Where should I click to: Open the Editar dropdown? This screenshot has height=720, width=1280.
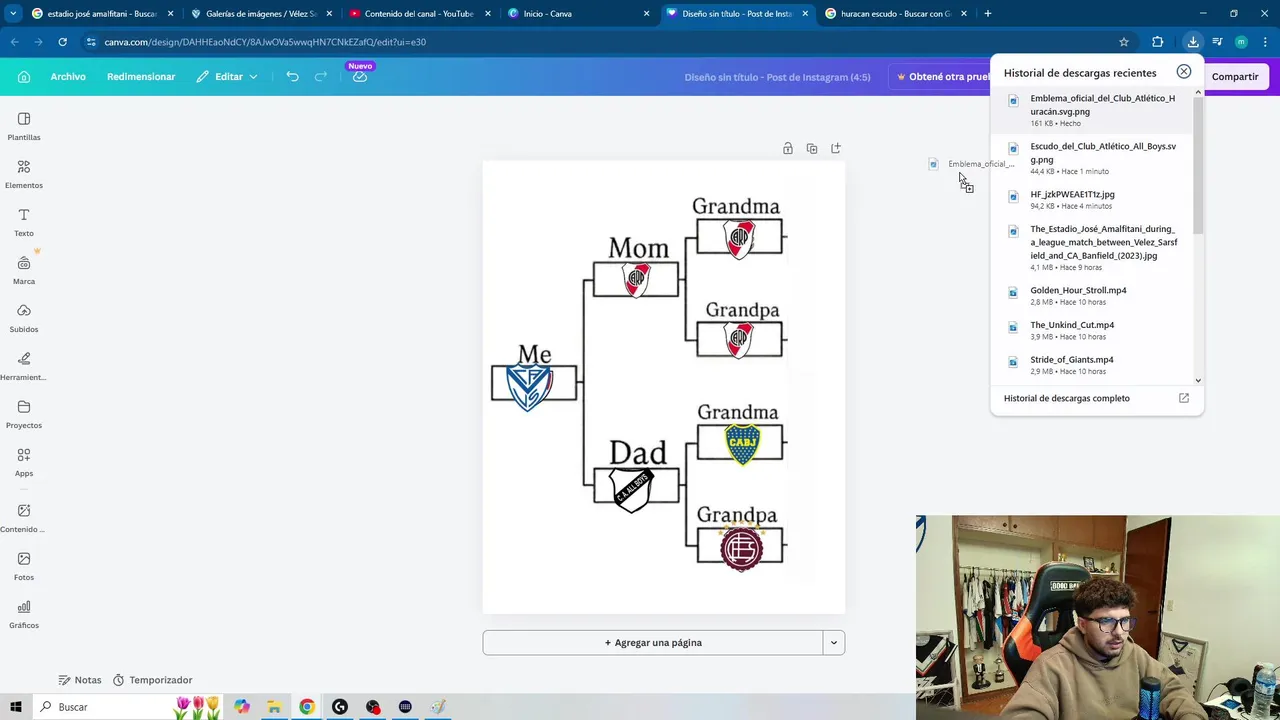(x=227, y=77)
